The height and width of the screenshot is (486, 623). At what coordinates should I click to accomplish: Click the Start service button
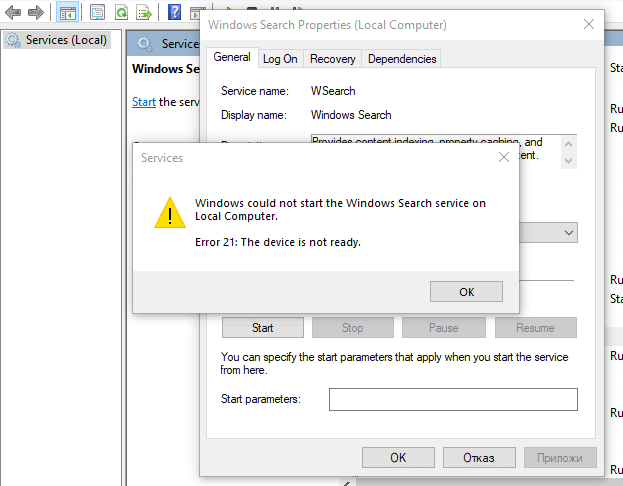[263, 328]
